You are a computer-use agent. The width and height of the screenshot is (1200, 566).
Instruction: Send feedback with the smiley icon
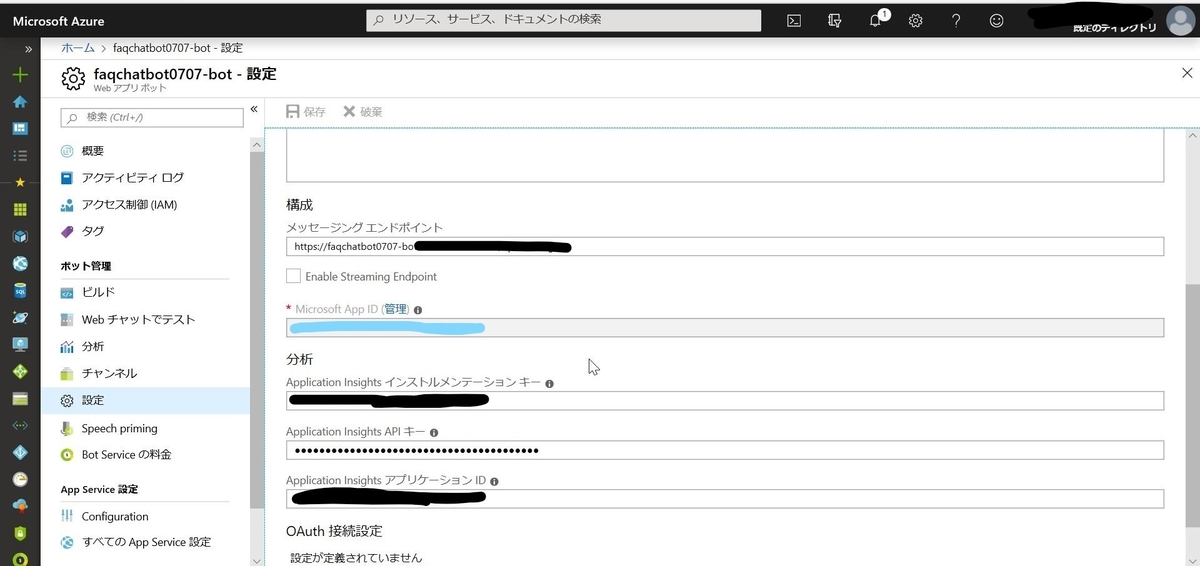[996, 20]
